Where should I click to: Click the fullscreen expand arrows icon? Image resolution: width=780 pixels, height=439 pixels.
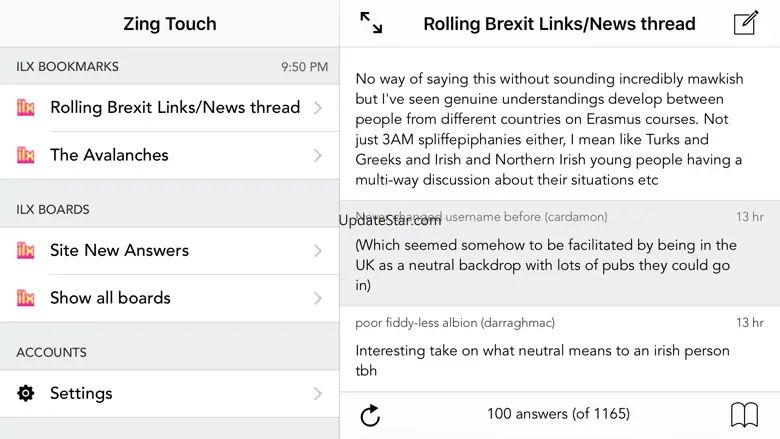point(371,23)
